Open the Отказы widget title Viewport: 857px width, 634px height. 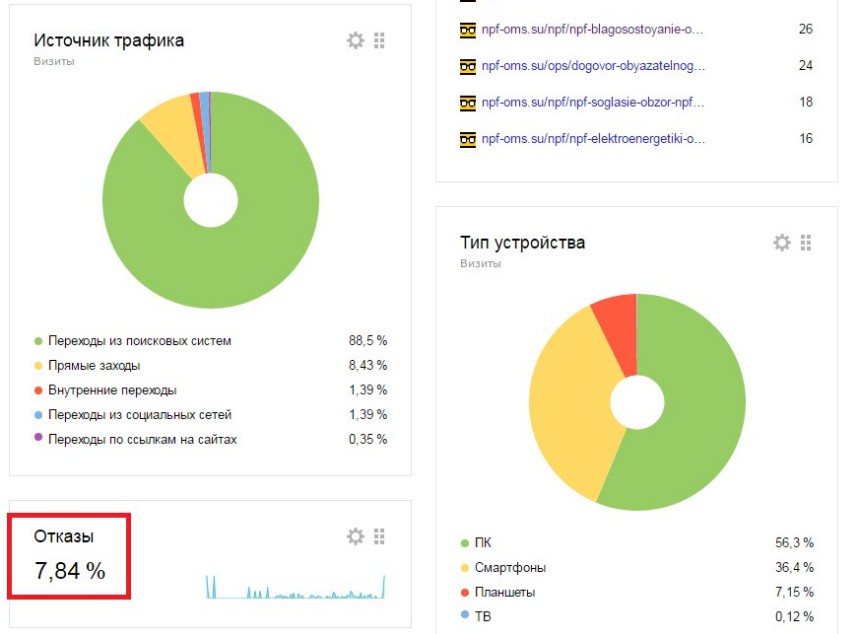click(x=63, y=536)
